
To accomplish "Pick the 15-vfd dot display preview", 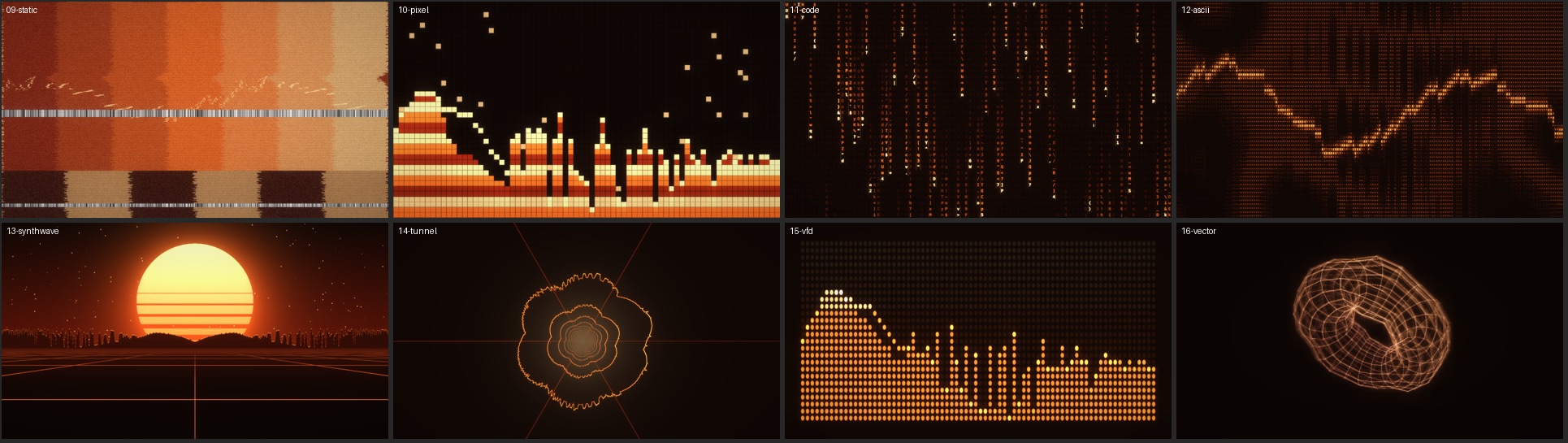I will coord(978,331).
